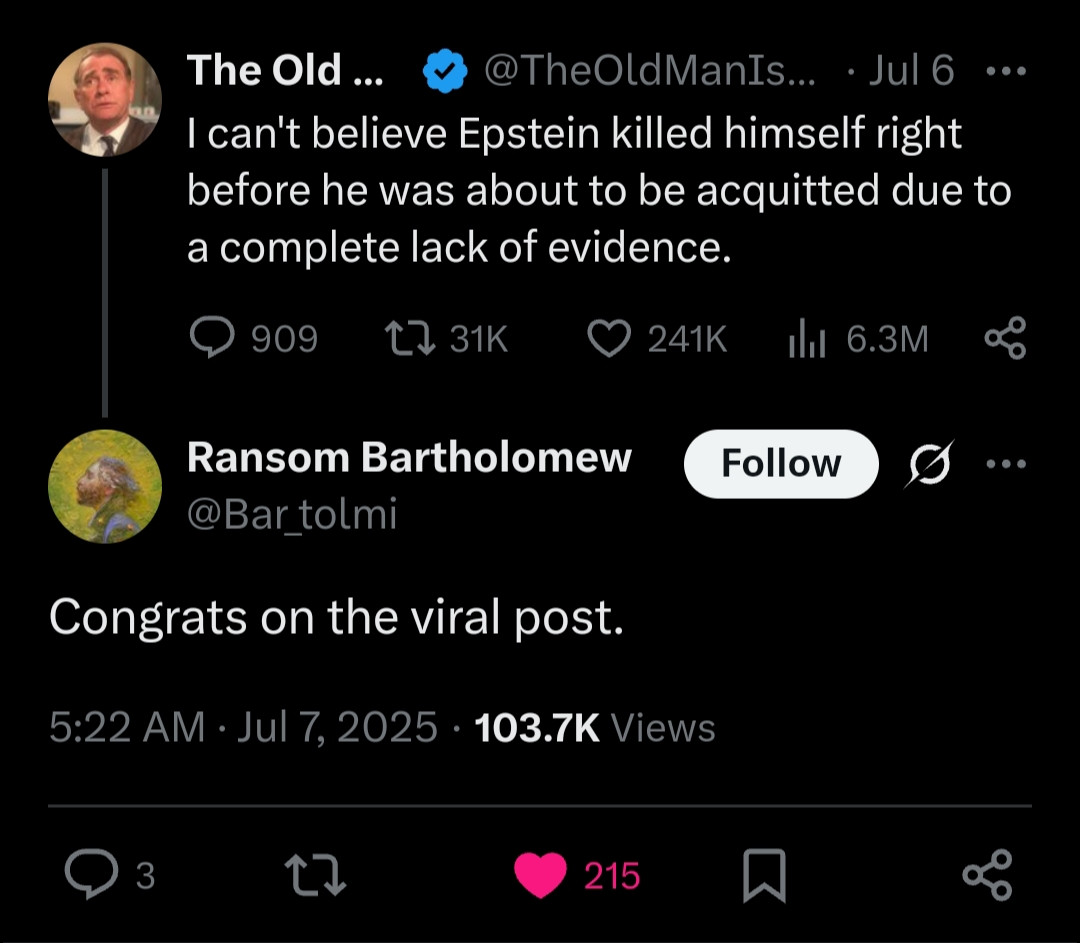Open more options on original tweet
1080x943 pixels.
pyautogui.click(x=1005, y=72)
